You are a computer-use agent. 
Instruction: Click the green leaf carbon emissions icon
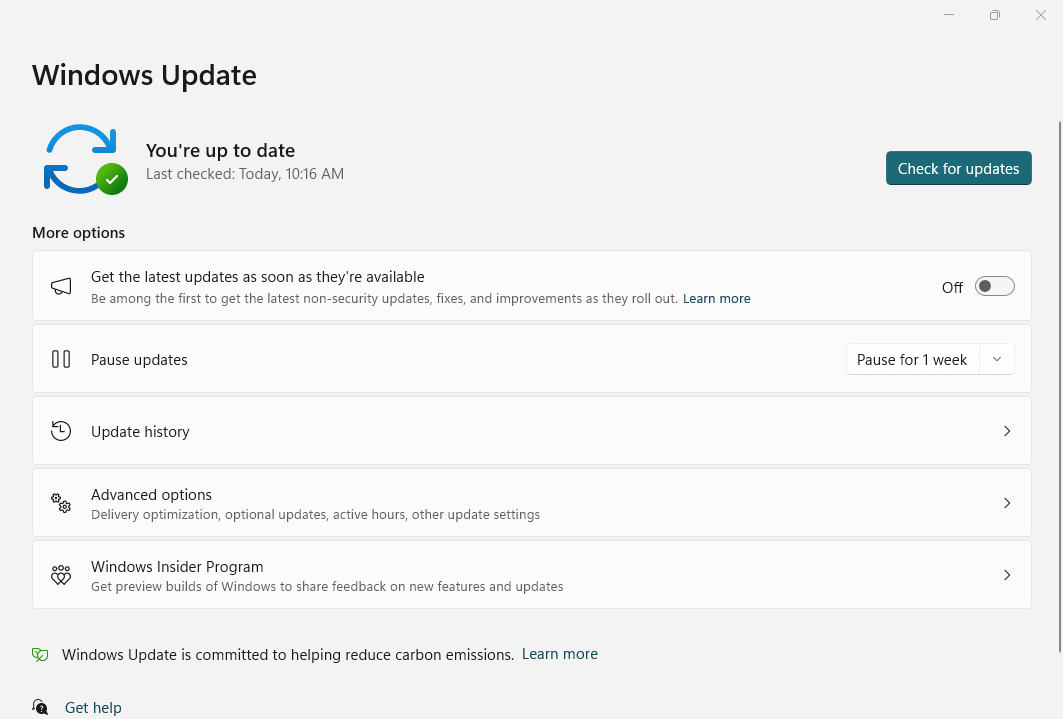point(40,655)
